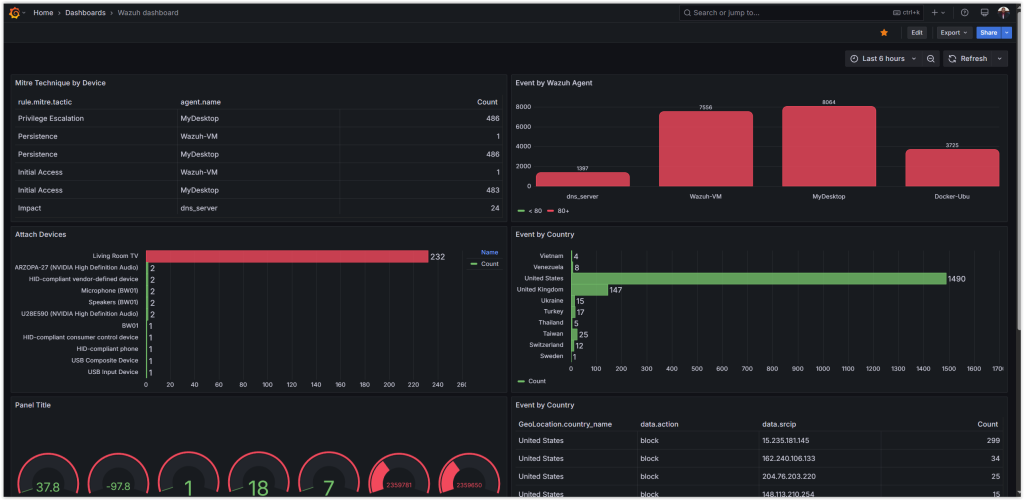The height and width of the screenshot is (500, 1024).
Task: Open the Export dropdown
Action: click(953, 33)
